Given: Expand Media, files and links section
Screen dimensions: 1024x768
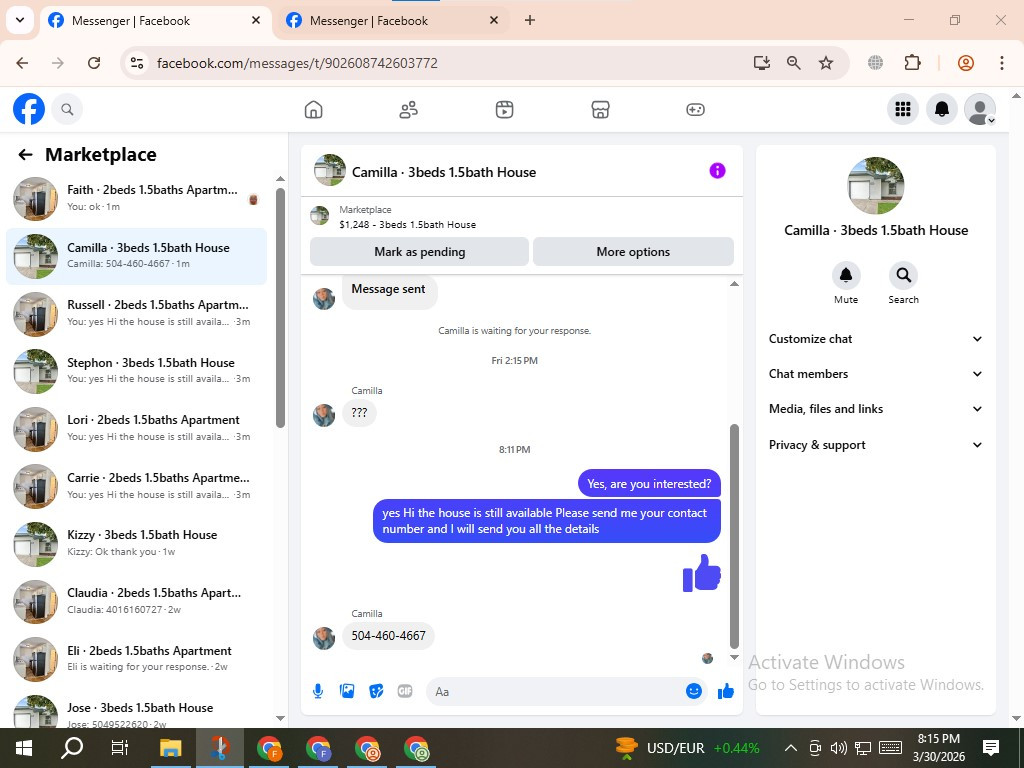Looking at the screenshot, I should click(875, 409).
